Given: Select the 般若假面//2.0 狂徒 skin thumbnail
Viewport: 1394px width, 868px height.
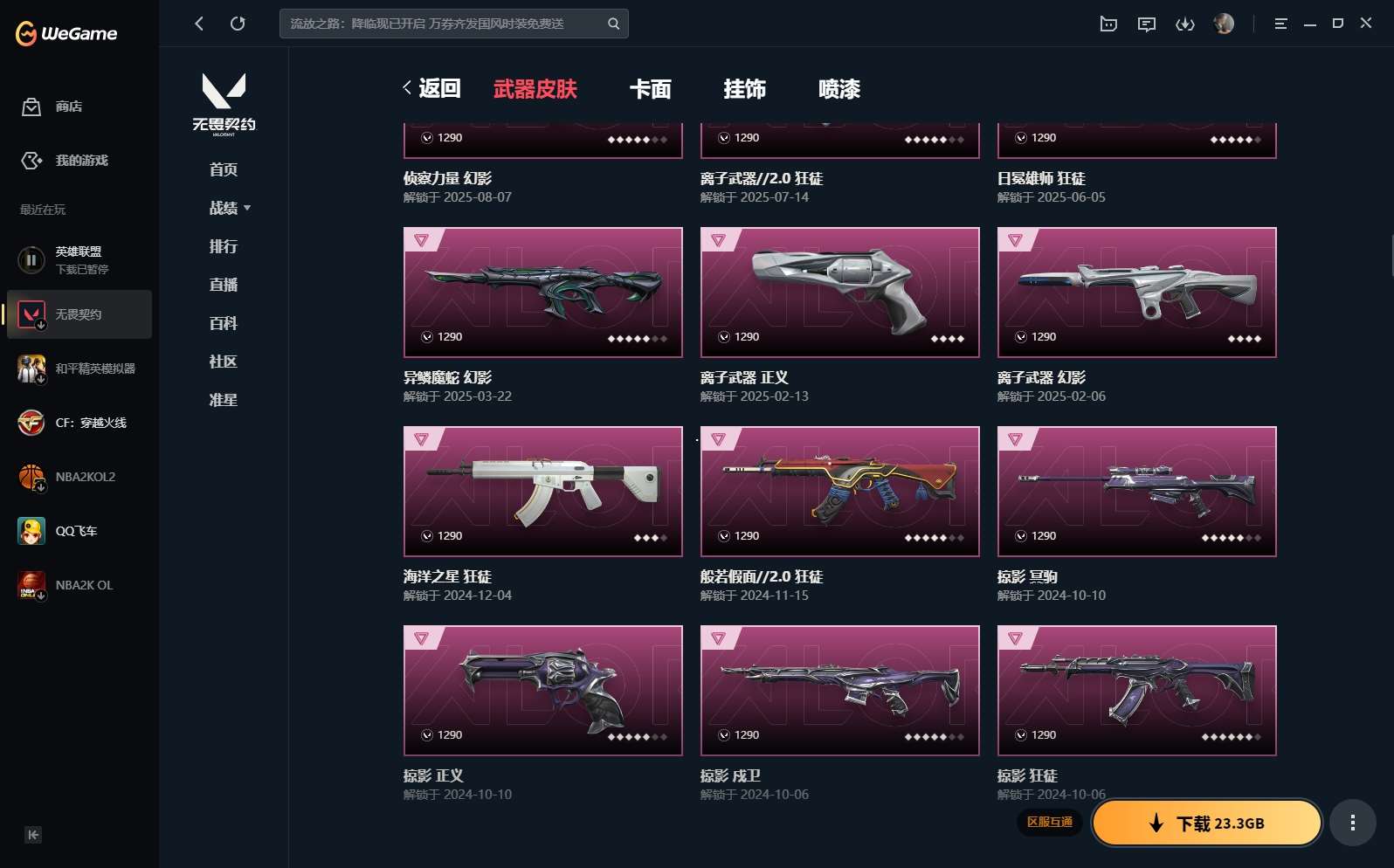Looking at the screenshot, I should [839, 491].
